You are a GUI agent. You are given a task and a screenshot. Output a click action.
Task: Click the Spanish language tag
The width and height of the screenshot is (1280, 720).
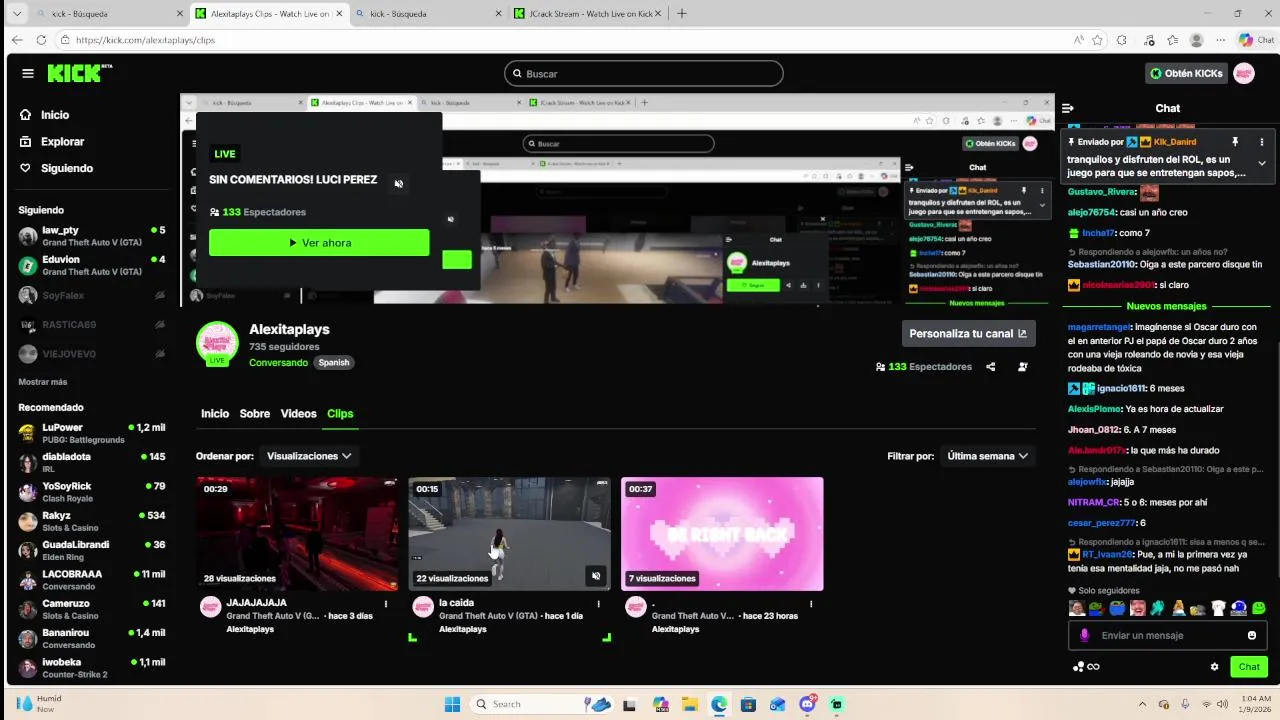(x=334, y=363)
